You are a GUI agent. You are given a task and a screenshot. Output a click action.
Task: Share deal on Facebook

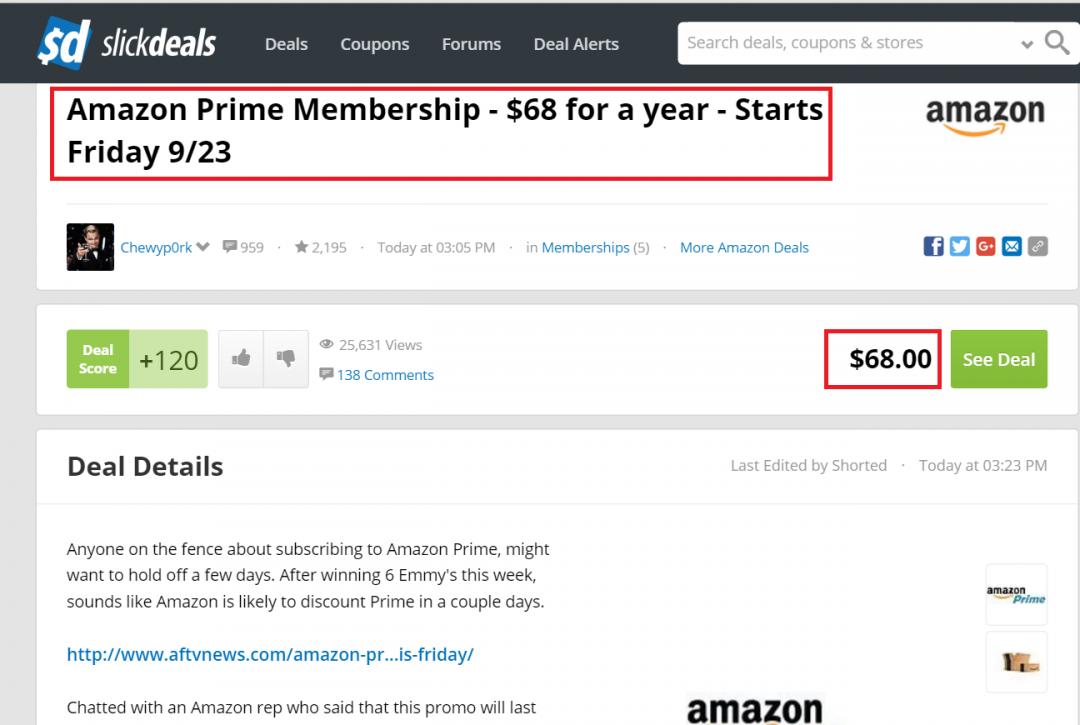pyautogui.click(x=933, y=247)
